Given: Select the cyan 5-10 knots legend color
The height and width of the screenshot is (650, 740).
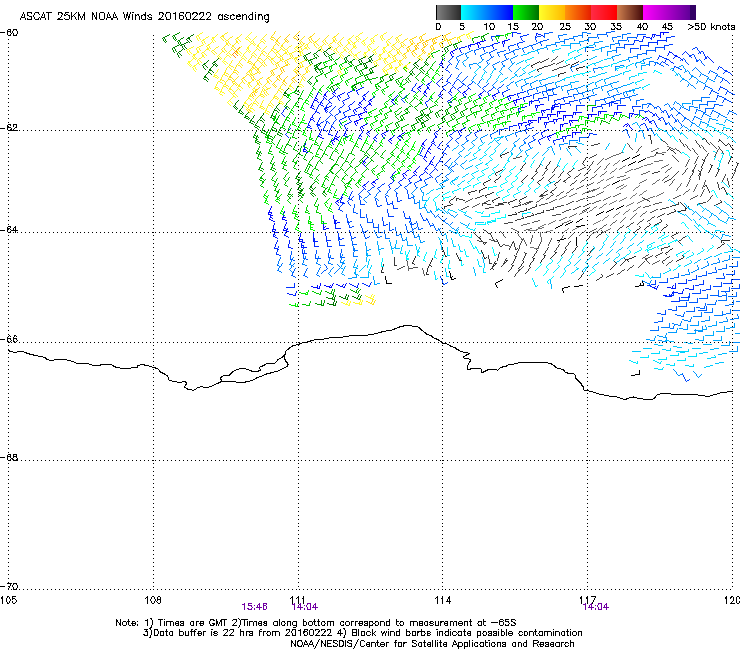Looking at the screenshot, I should pos(474,12).
